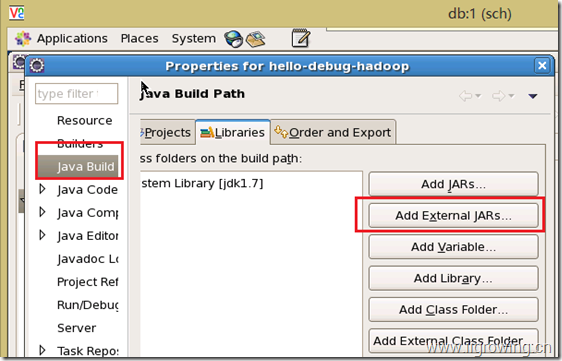The height and width of the screenshot is (361, 562).
Task: Expand the Java Compiler node
Action: pos(42,212)
